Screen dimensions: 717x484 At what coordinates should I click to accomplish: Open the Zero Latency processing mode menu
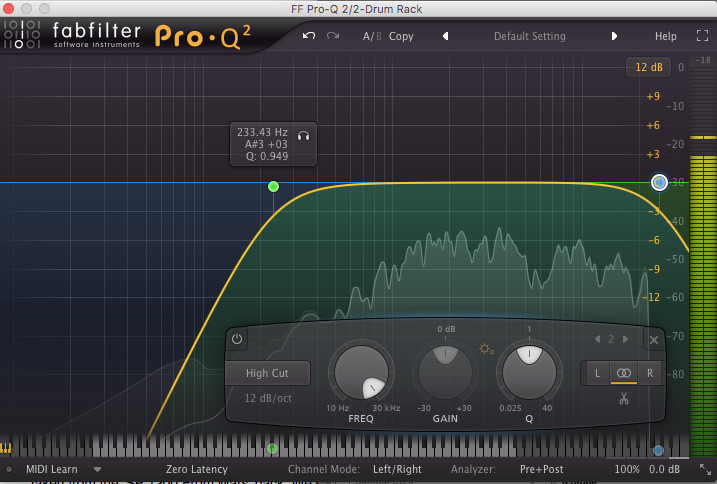point(197,469)
